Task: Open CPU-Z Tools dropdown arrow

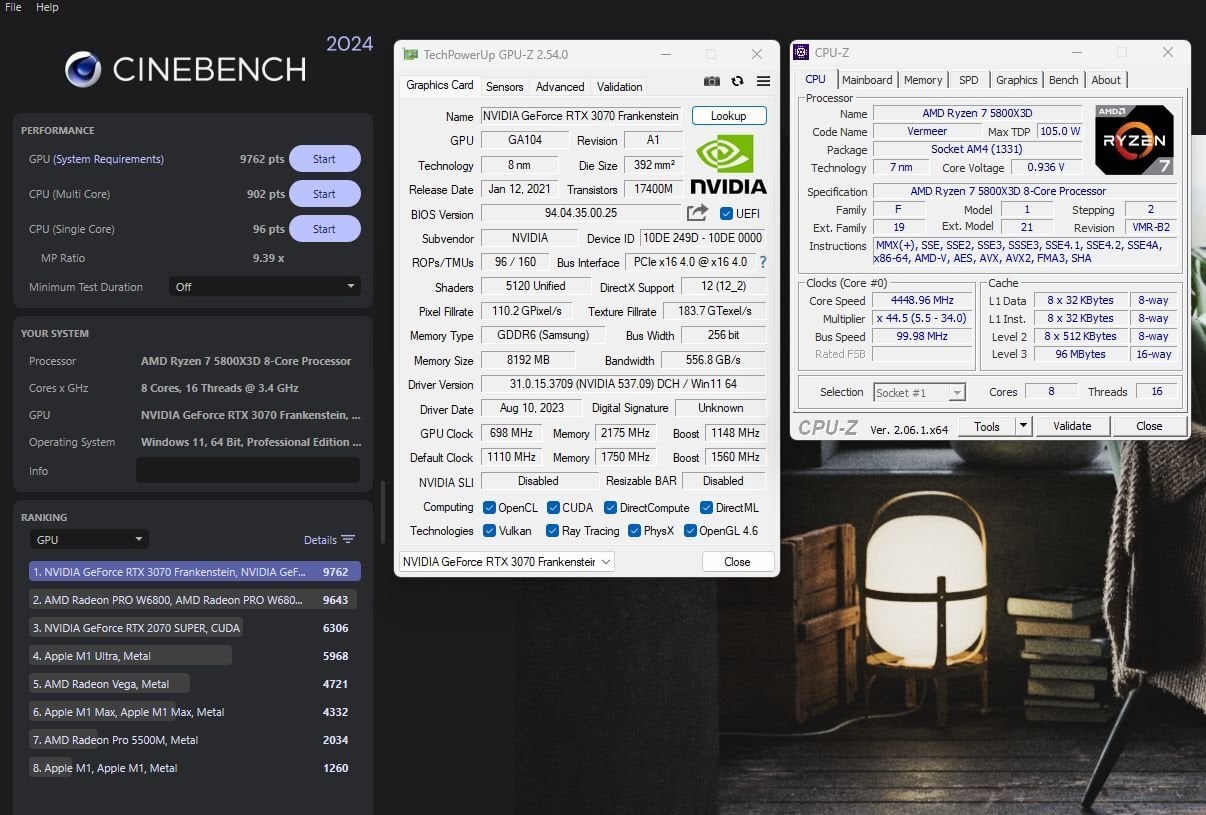Action: click(1023, 426)
